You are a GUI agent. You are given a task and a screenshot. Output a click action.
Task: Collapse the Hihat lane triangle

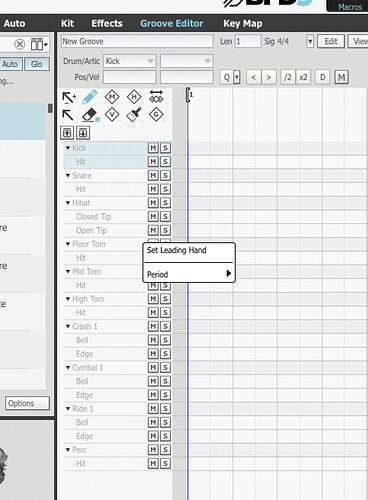point(68,202)
